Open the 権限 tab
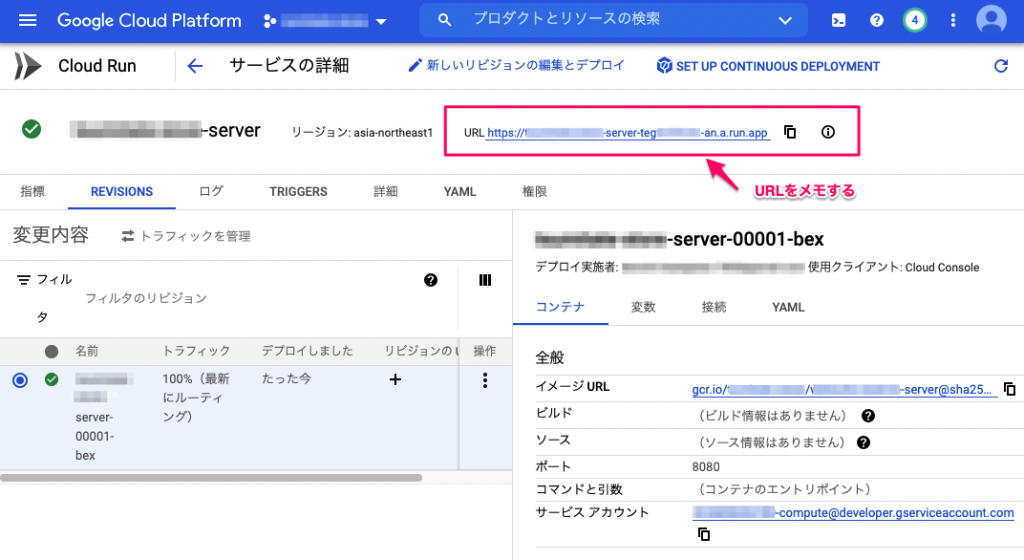Viewport: 1024px width, 560px height. tap(534, 191)
